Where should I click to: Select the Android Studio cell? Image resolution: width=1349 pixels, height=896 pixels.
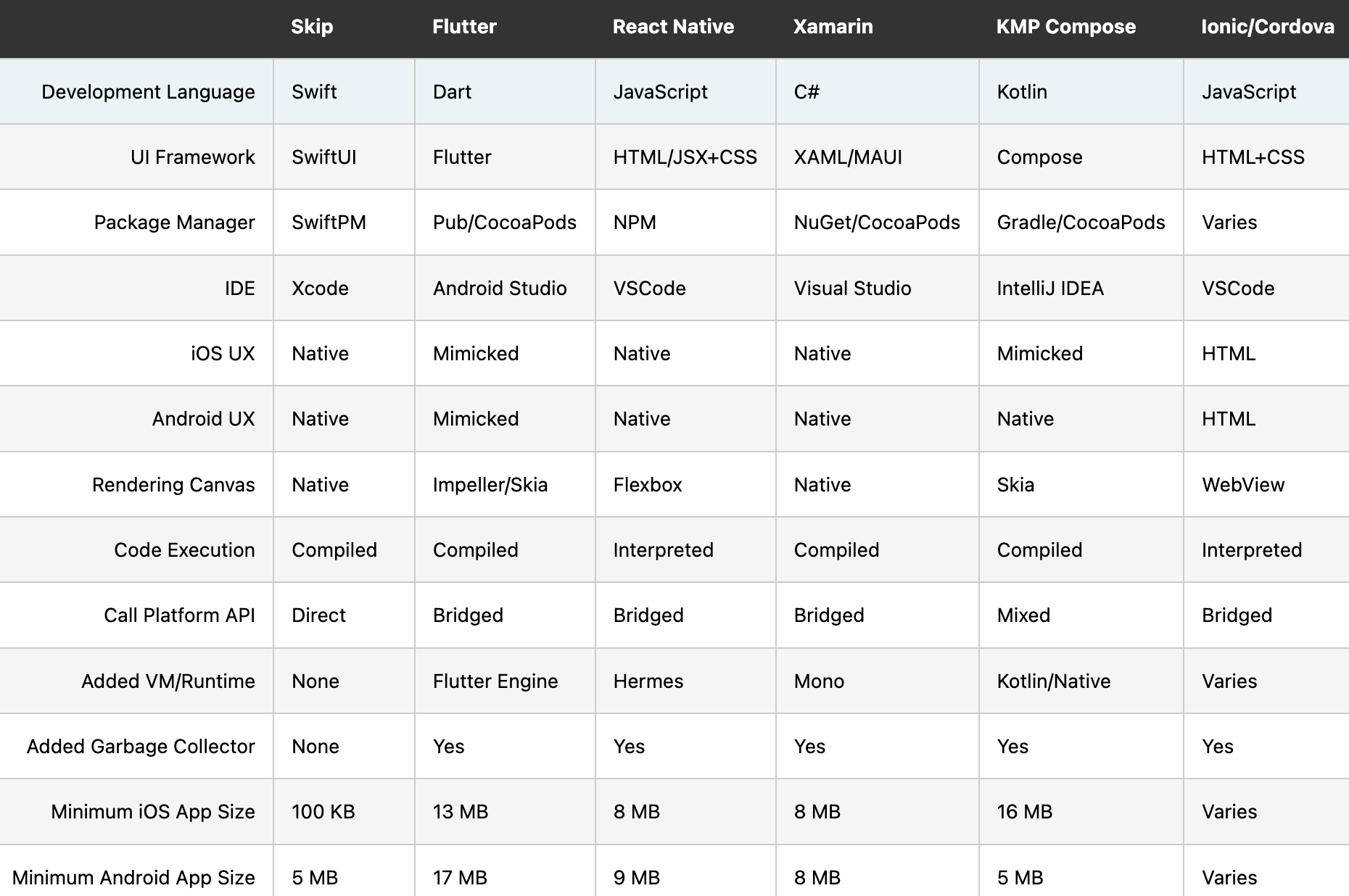point(500,289)
